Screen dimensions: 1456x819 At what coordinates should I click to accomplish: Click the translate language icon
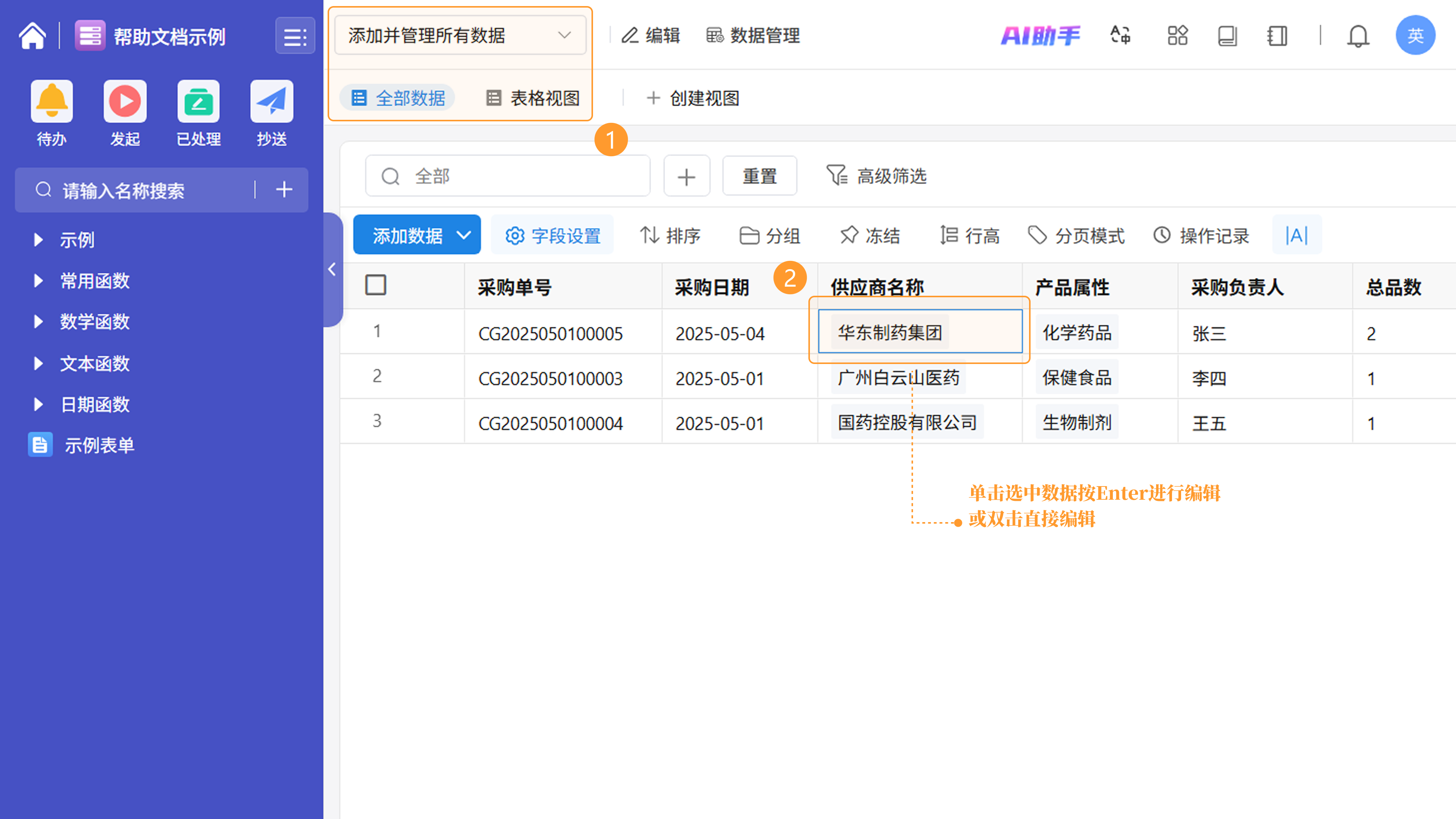1120,35
